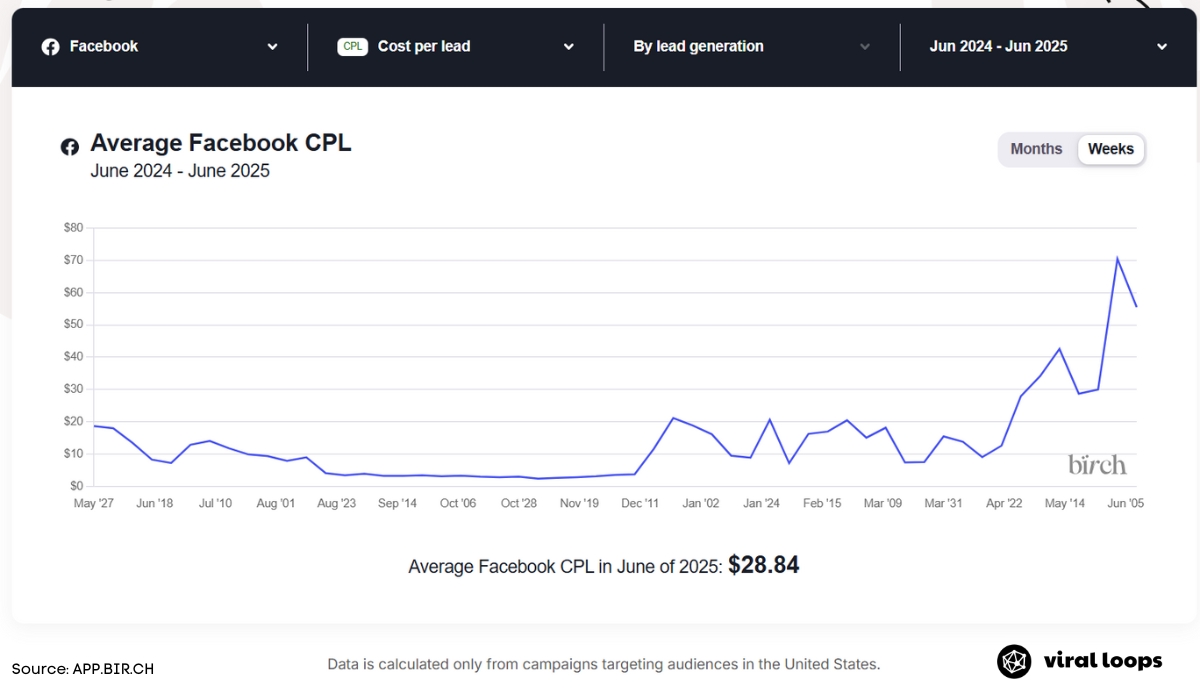Click the viral loops brand name
This screenshot has width=1200, height=700.
pos(1102,661)
